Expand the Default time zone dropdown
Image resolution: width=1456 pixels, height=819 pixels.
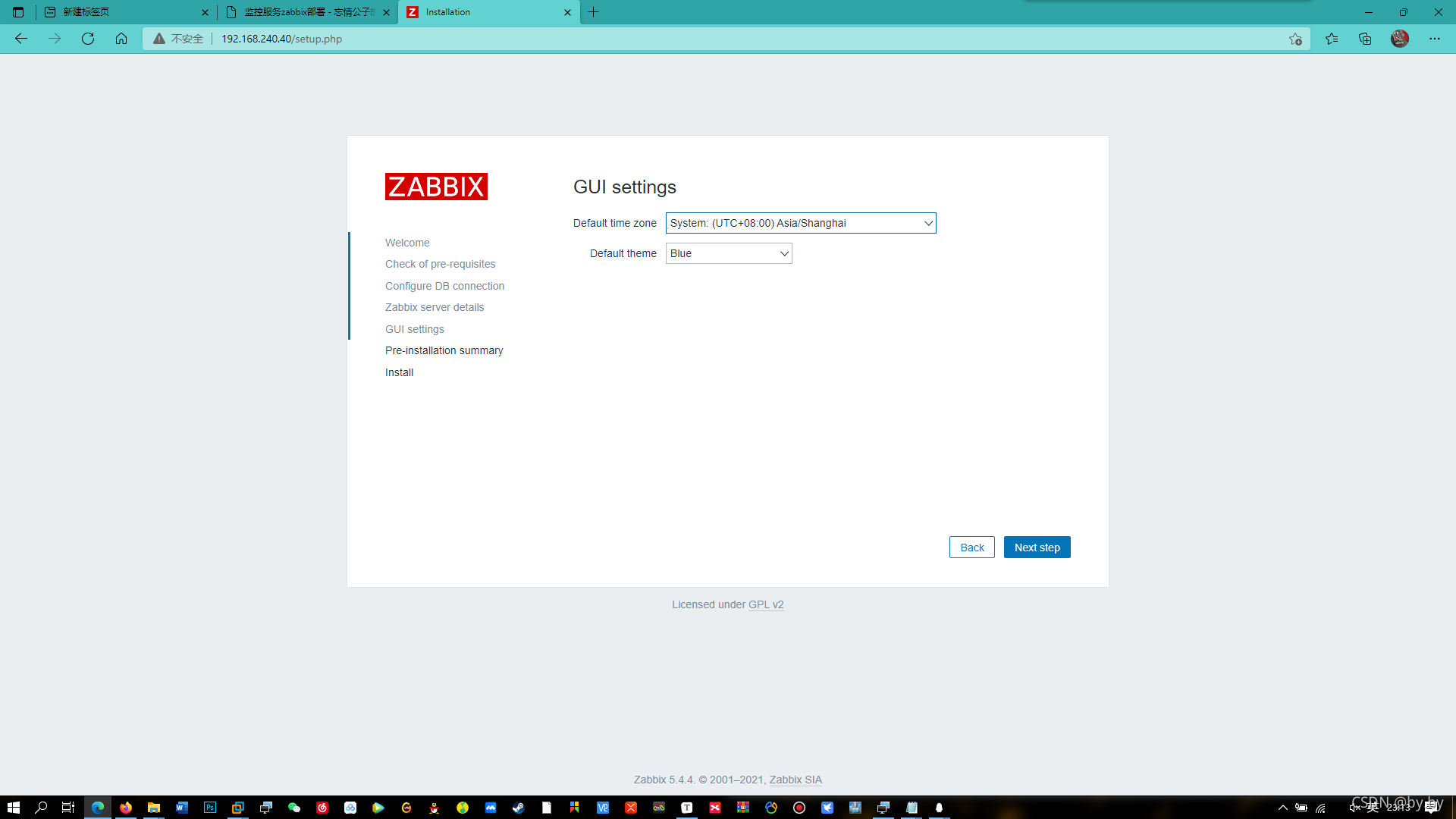click(x=801, y=223)
